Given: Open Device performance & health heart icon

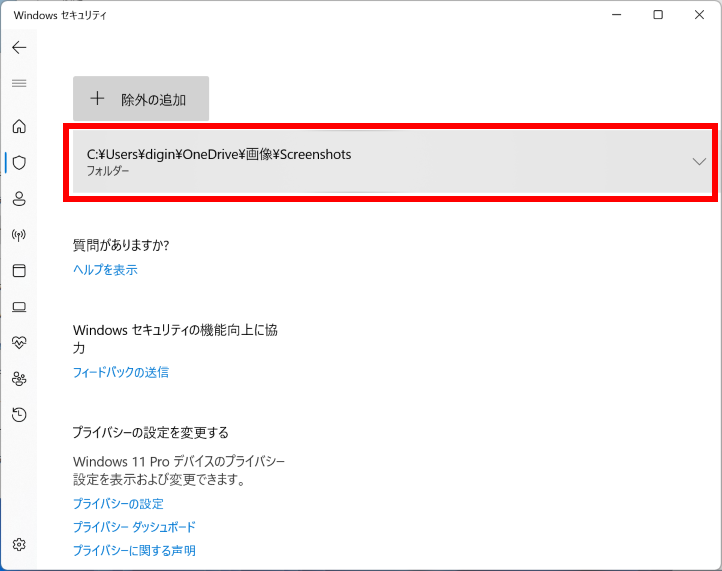Looking at the screenshot, I should tap(19, 343).
